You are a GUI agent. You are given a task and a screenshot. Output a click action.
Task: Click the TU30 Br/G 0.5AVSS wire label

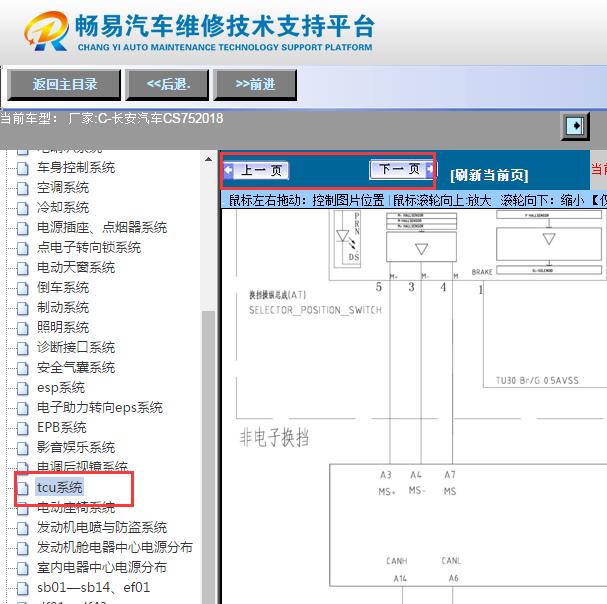[537, 381]
